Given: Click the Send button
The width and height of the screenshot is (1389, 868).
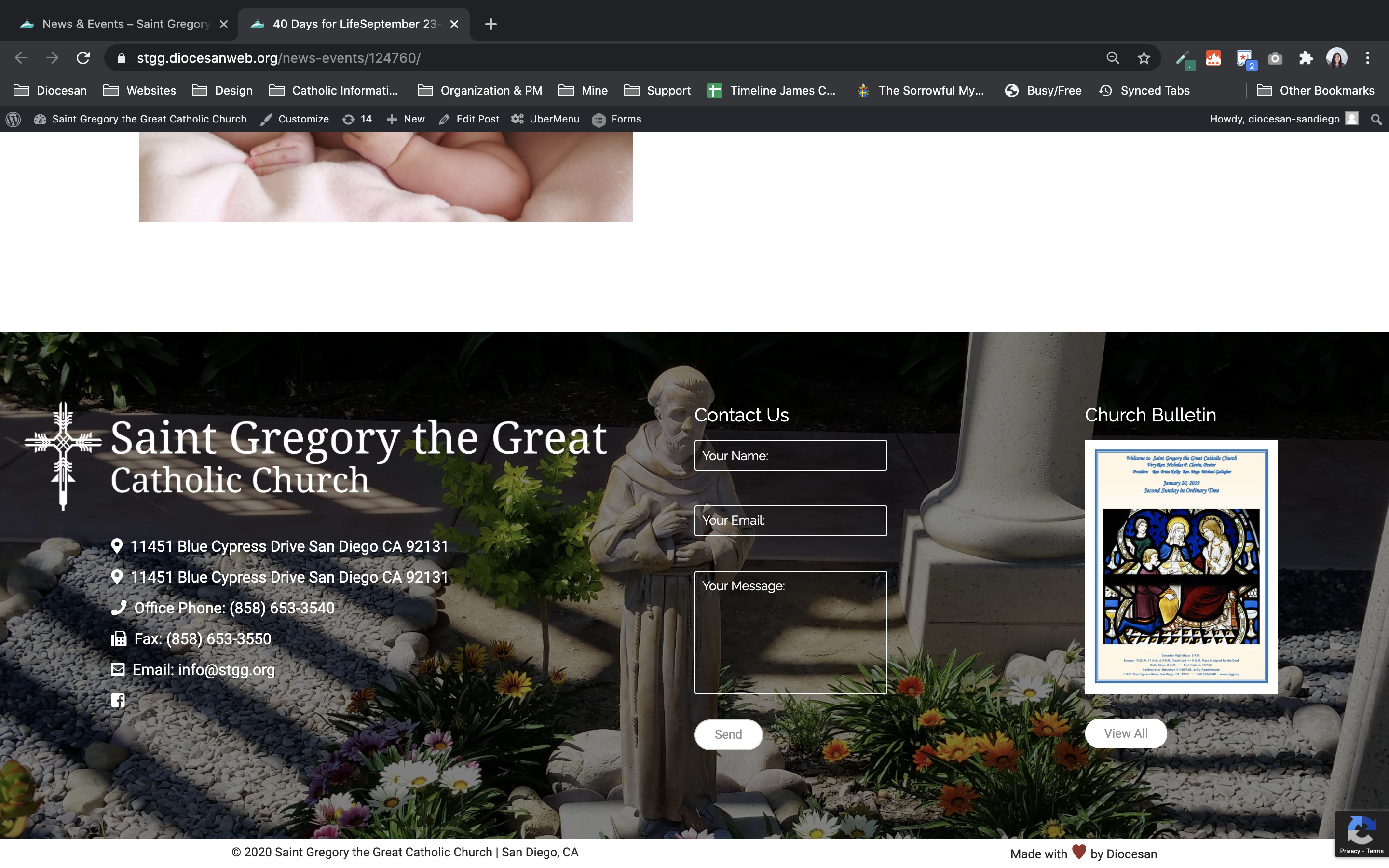Looking at the screenshot, I should 728,734.
